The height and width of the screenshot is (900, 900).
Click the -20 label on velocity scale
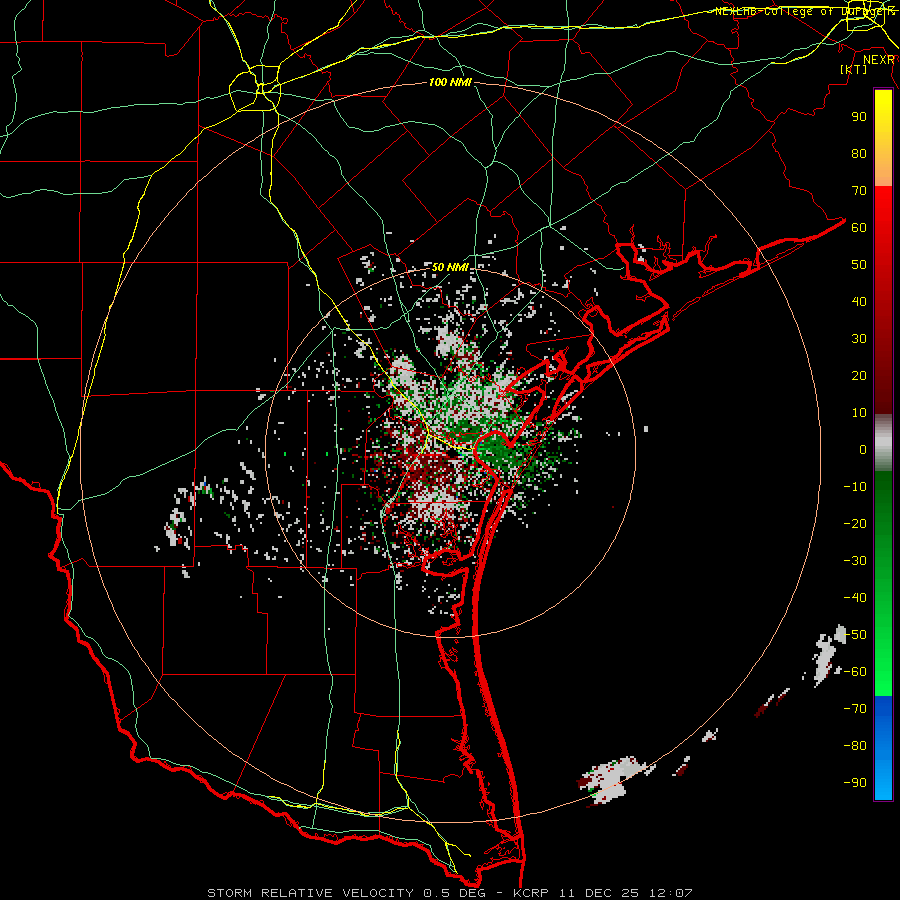(855, 524)
